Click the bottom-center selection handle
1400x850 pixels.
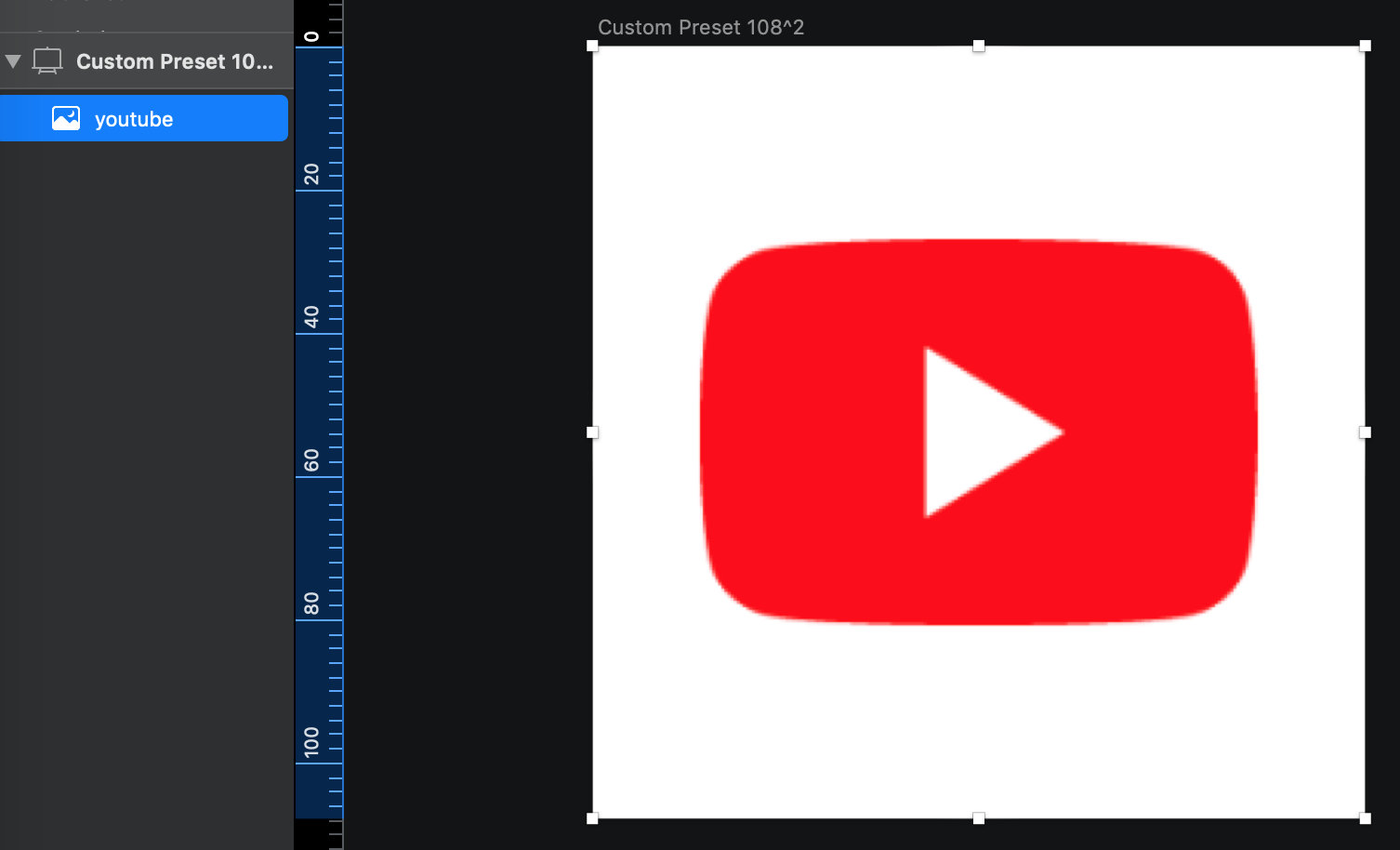pos(978,818)
